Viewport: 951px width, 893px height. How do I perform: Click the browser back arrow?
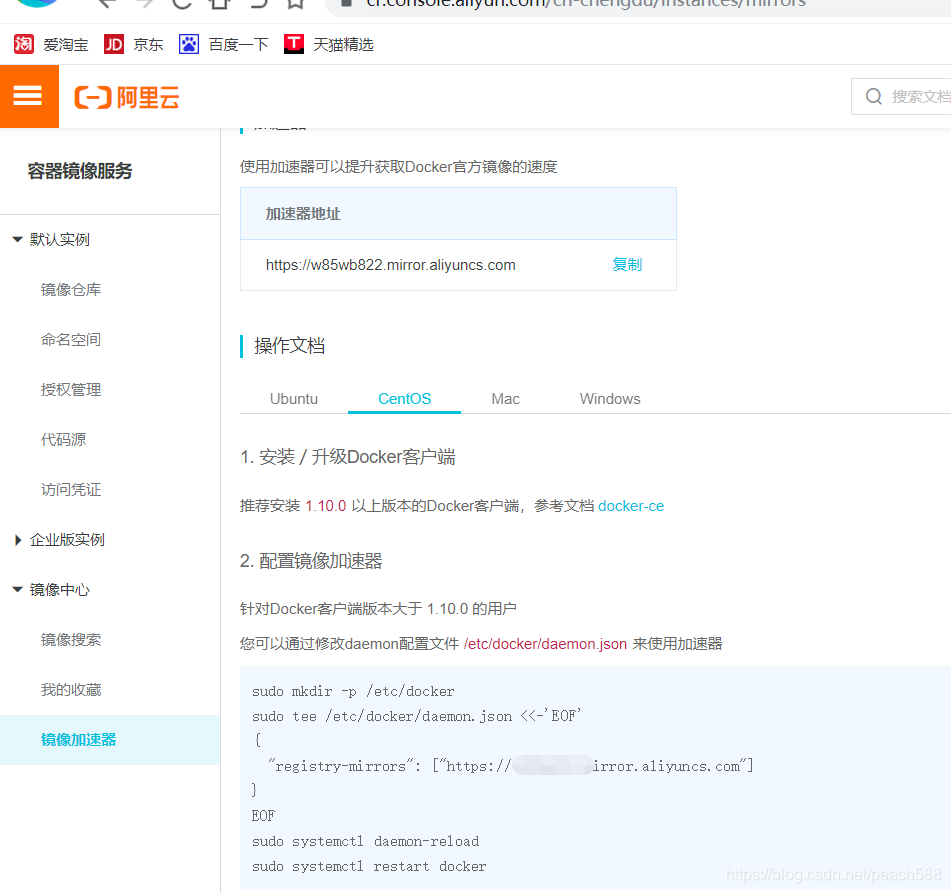click(106, 3)
